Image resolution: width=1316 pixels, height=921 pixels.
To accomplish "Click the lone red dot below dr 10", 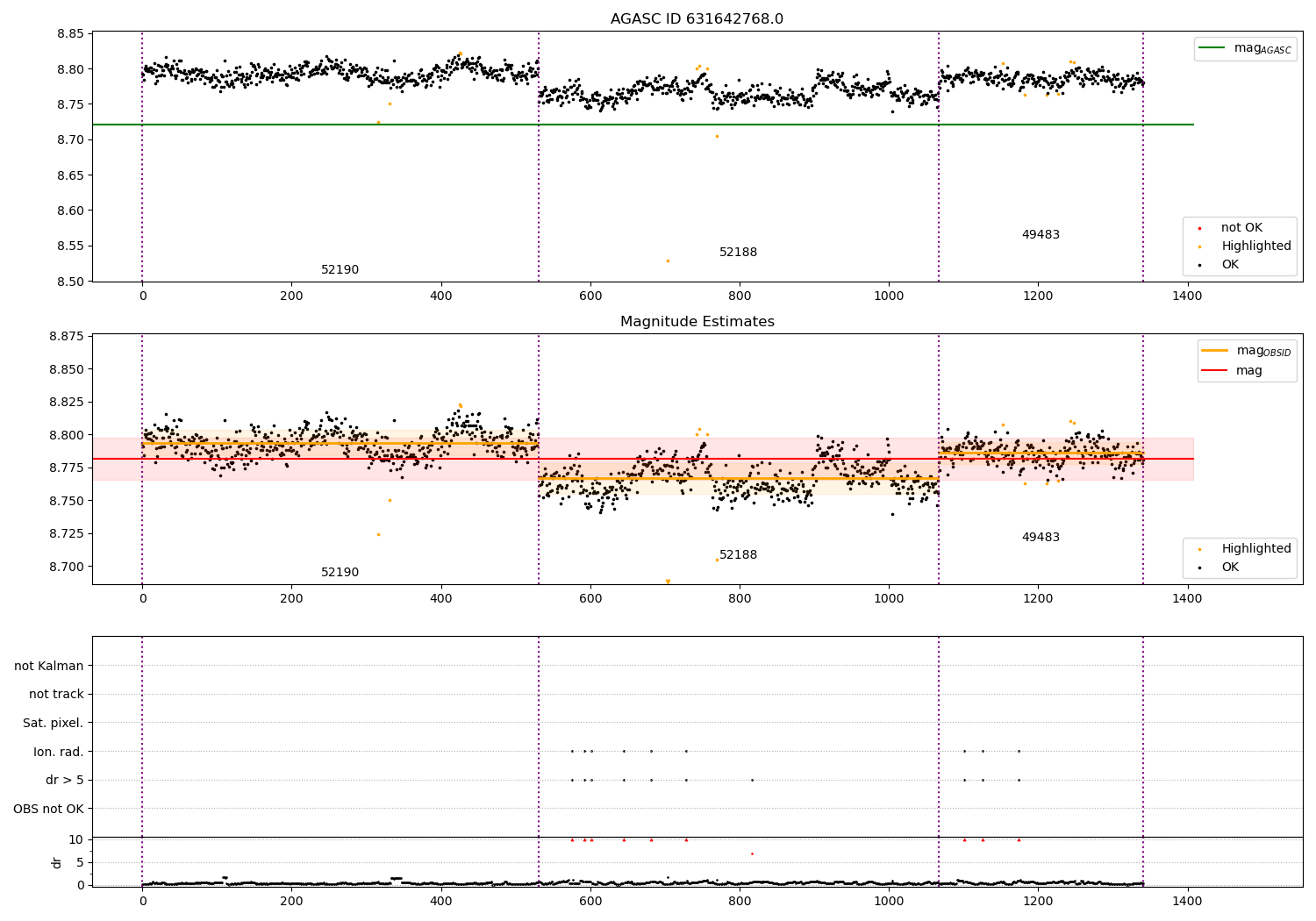I will tap(752, 853).
